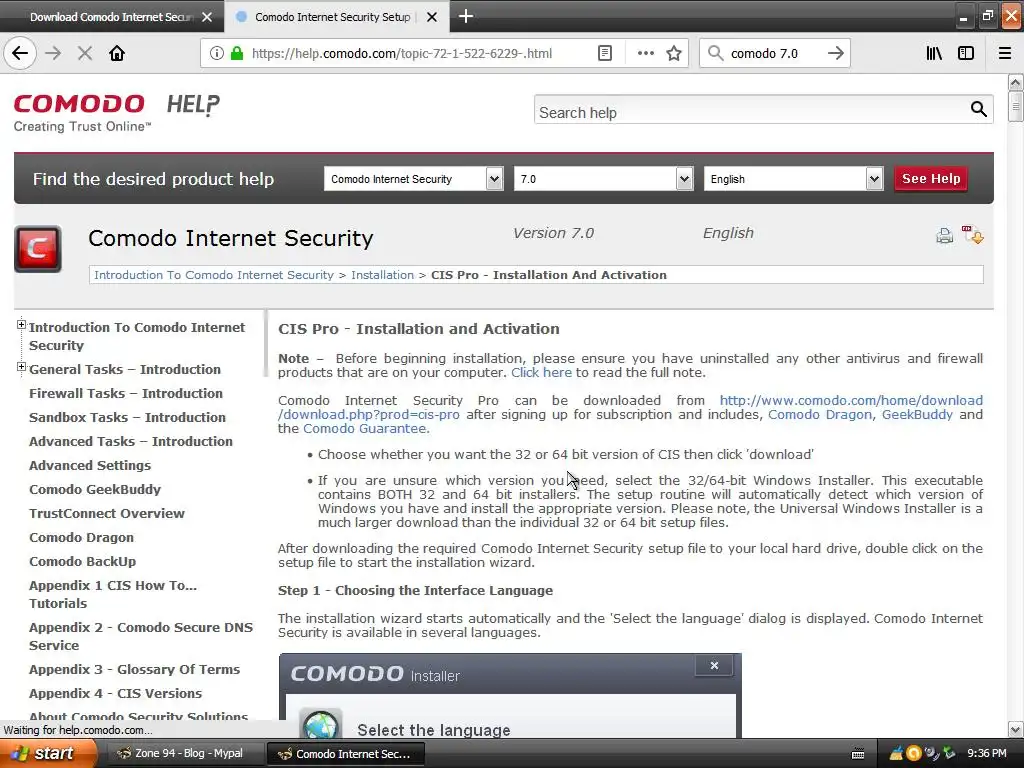Open Appendix 1 CIS How To... Tutorials

pyautogui.click(x=113, y=594)
